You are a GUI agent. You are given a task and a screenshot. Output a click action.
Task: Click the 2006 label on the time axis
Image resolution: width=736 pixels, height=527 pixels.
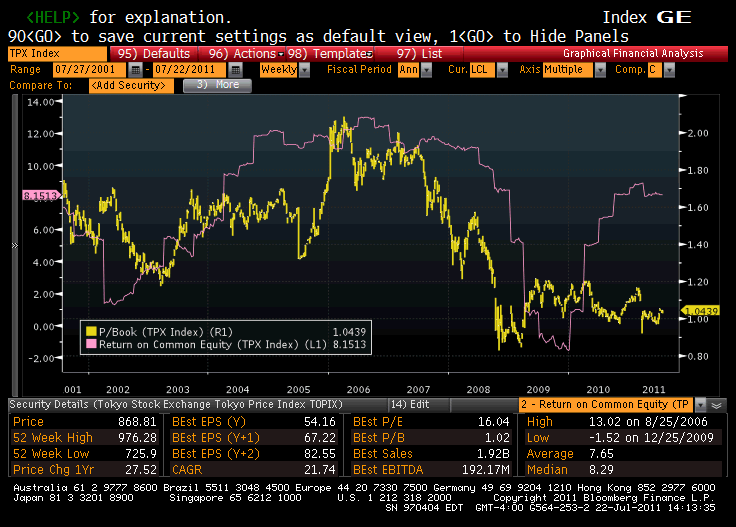(358, 390)
